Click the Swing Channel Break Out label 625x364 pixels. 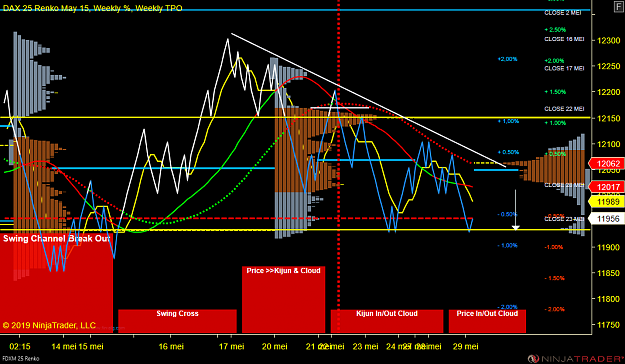click(56, 239)
